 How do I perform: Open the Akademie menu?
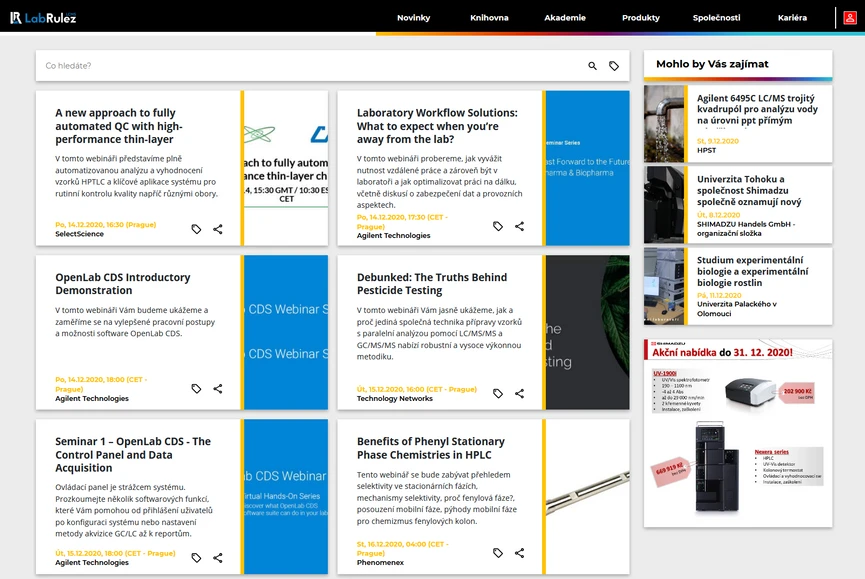tap(565, 18)
